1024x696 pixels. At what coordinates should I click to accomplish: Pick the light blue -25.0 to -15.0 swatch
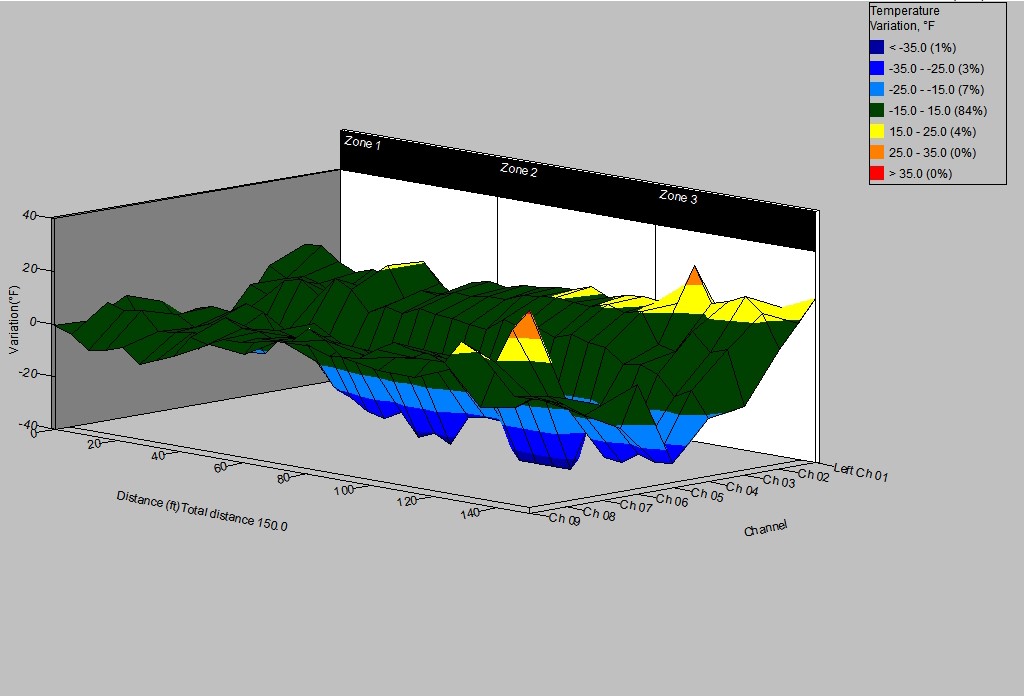tap(876, 89)
